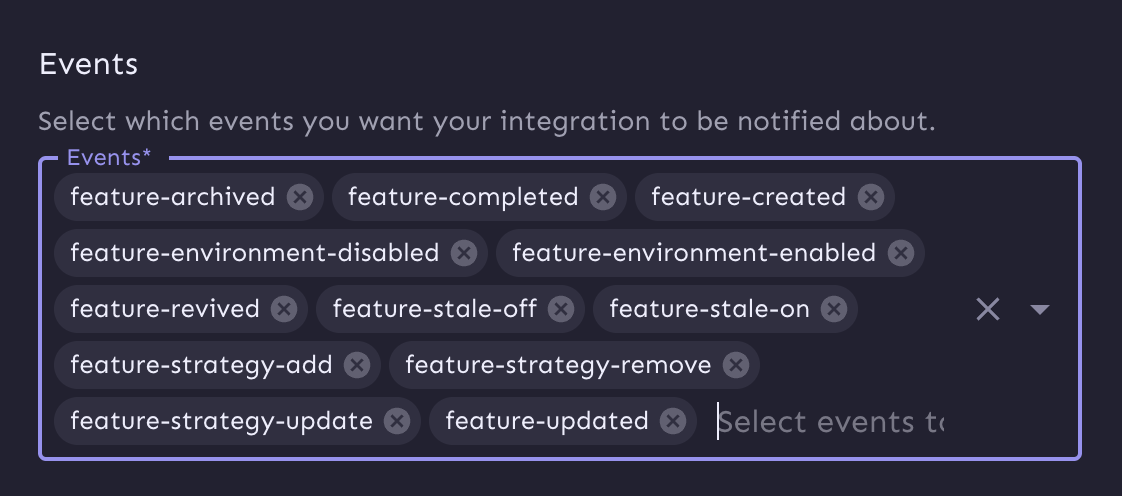
Task: Clear all selected events
Action: pyautogui.click(x=988, y=309)
